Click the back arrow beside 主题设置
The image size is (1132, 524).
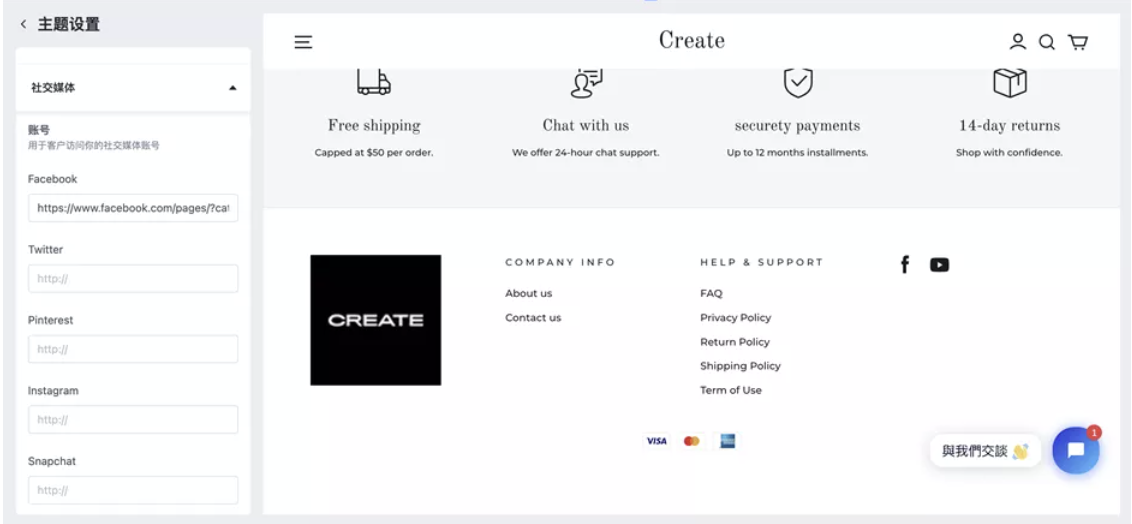[24, 24]
